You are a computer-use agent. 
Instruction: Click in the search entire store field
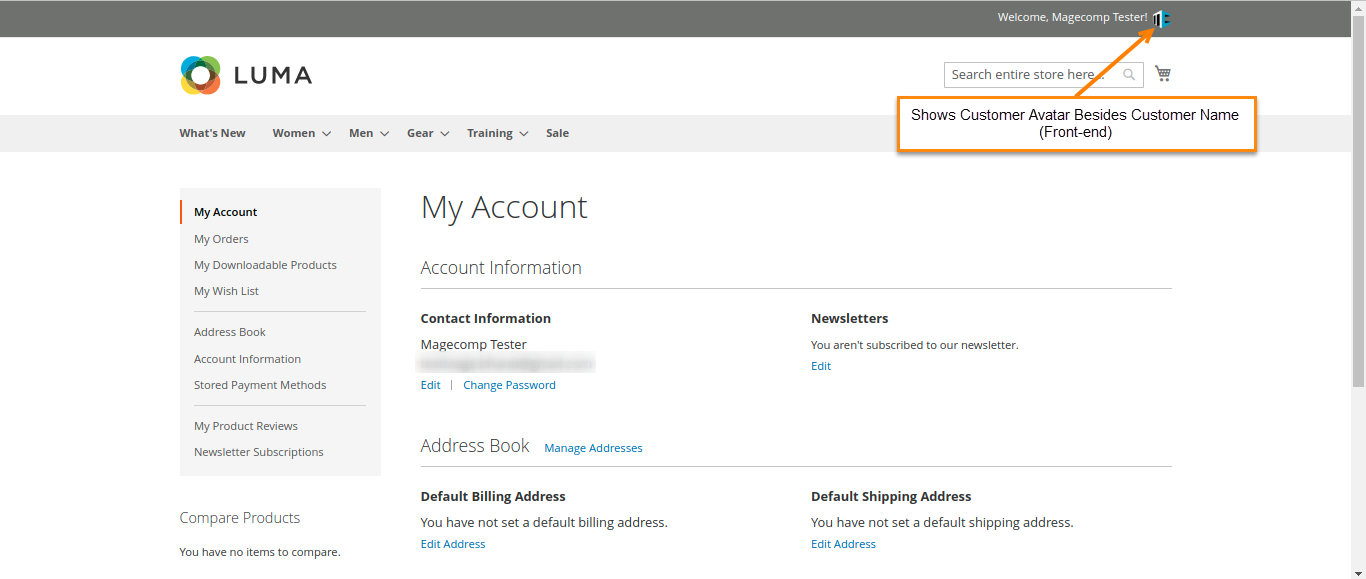(x=1030, y=75)
